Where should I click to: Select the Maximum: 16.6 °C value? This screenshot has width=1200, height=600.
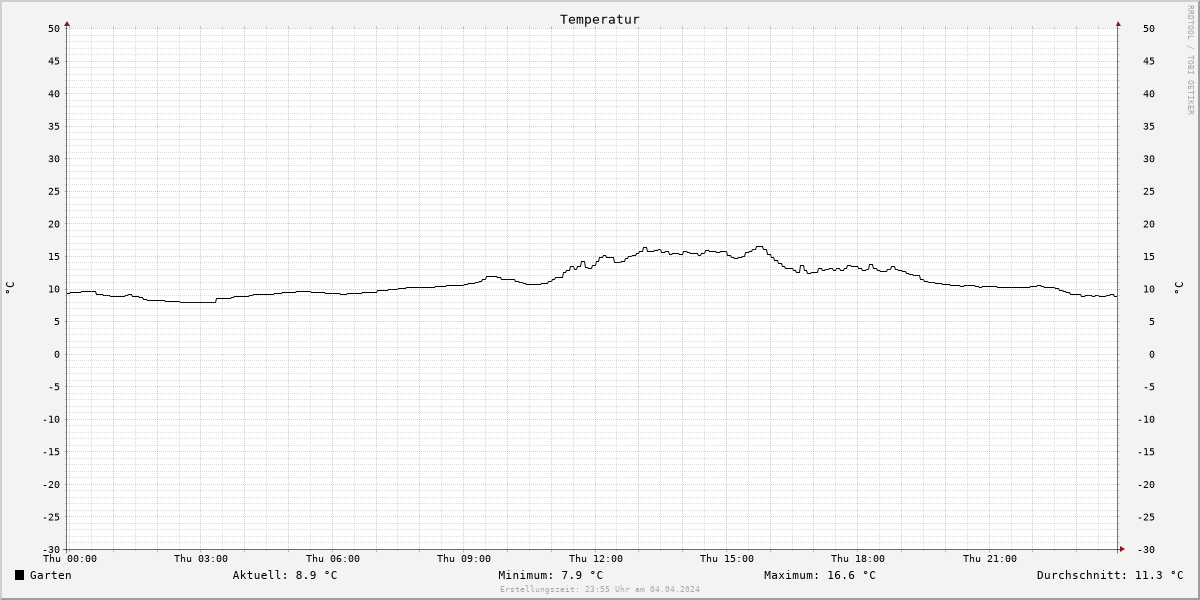[820, 575]
